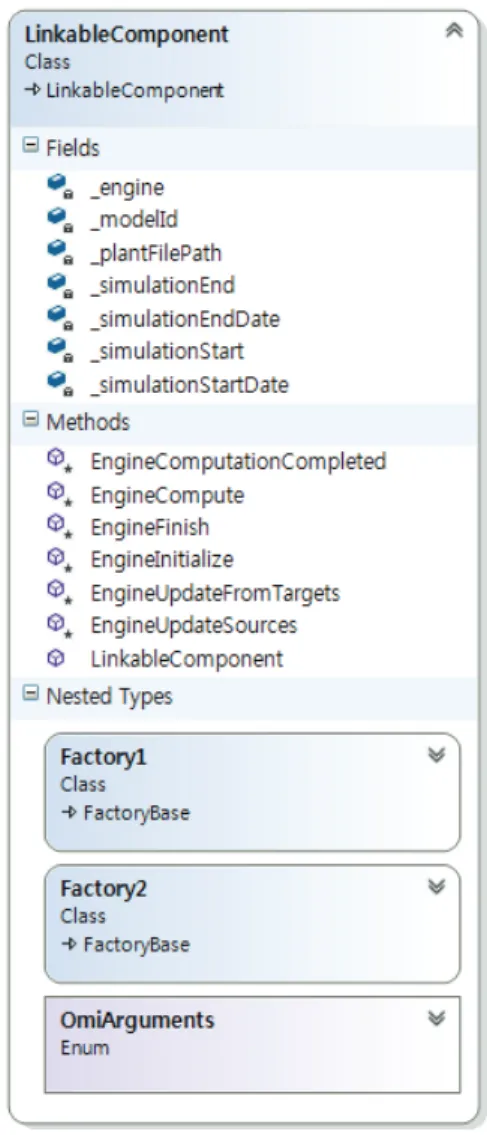Click the Nested Types header label
Screen dimensions: 487x1135
click(x=109, y=696)
